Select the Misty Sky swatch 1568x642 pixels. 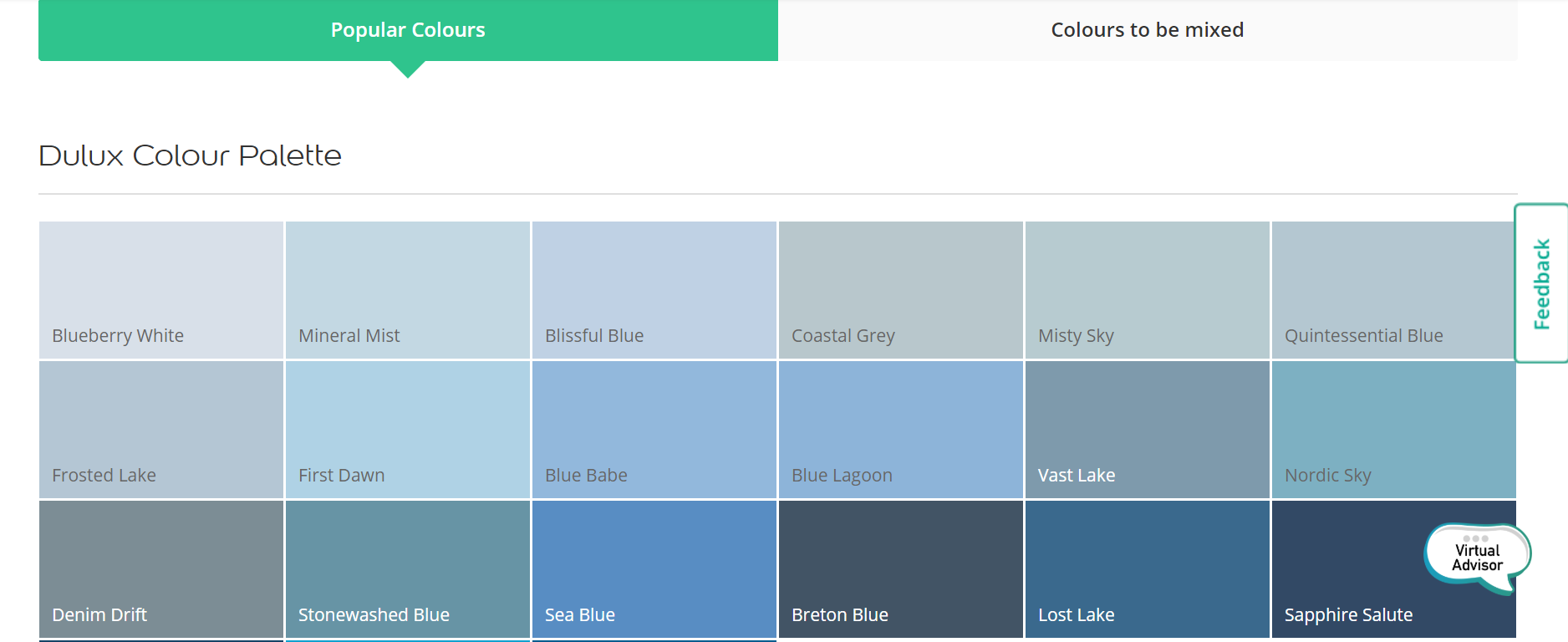1148,290
